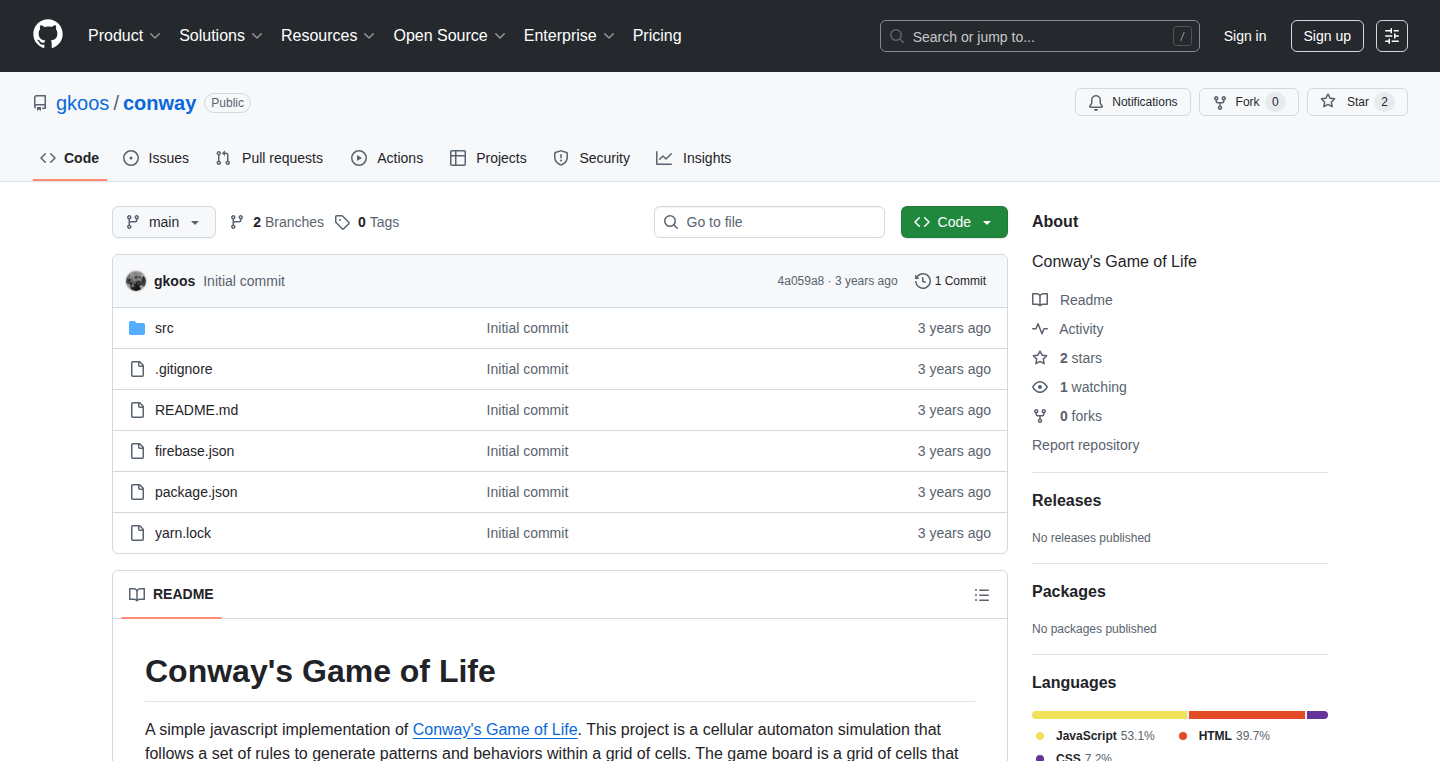This screenshot has width=1440, height=761.
Task: Open firebase.json file
Action: pyautogui.click(x=195, y=451)
